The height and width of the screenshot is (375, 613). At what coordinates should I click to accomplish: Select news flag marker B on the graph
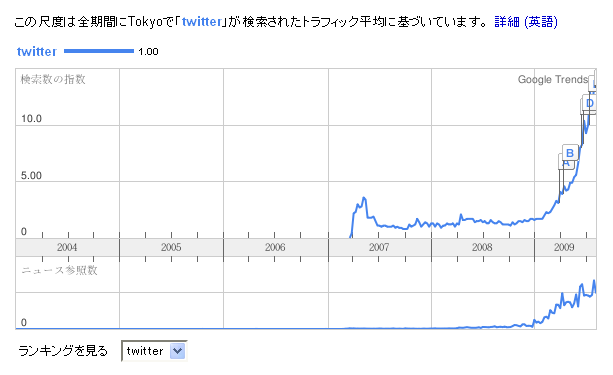pos(570,153)
